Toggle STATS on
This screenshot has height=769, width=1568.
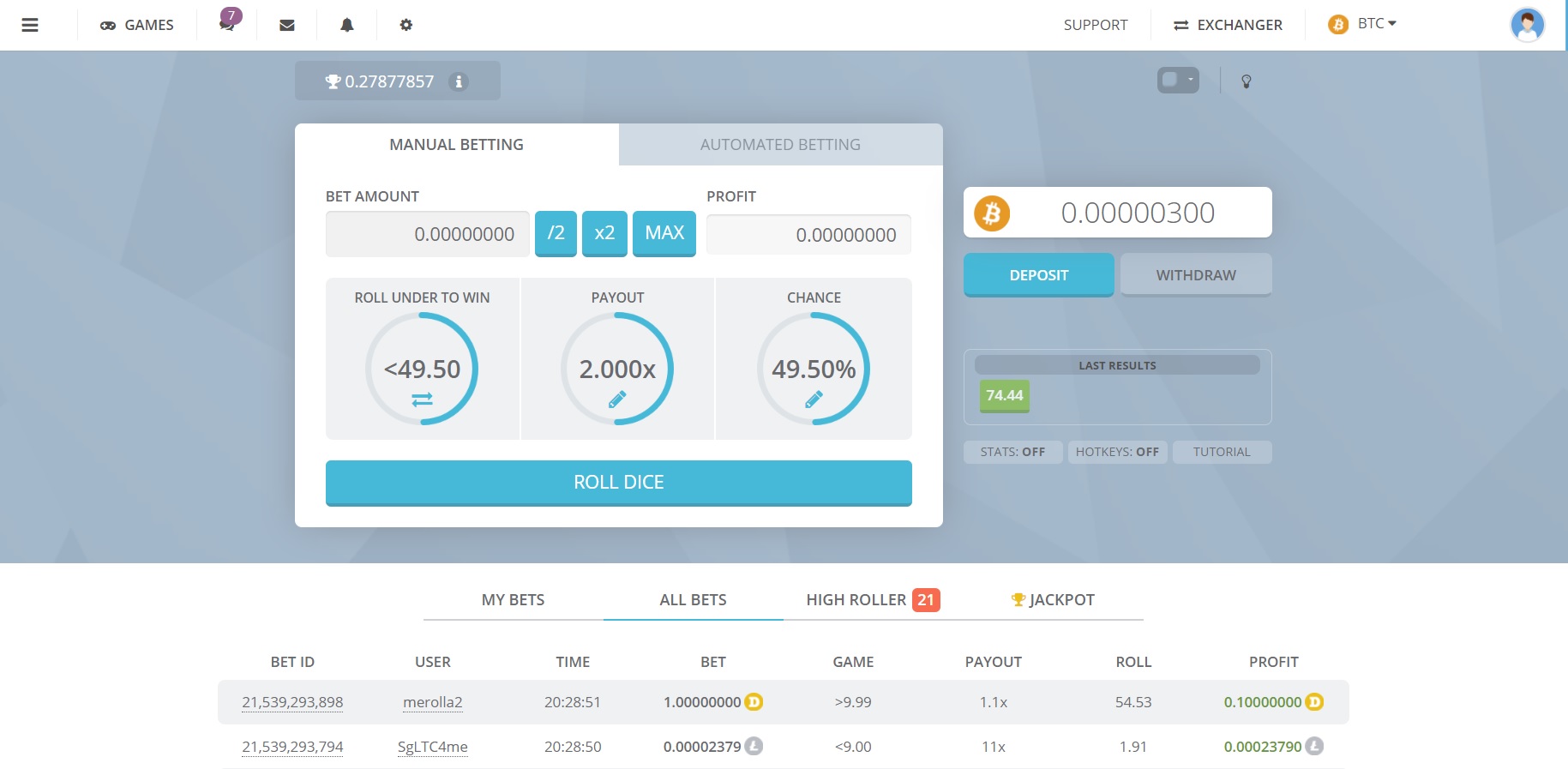click(1013, 452)
